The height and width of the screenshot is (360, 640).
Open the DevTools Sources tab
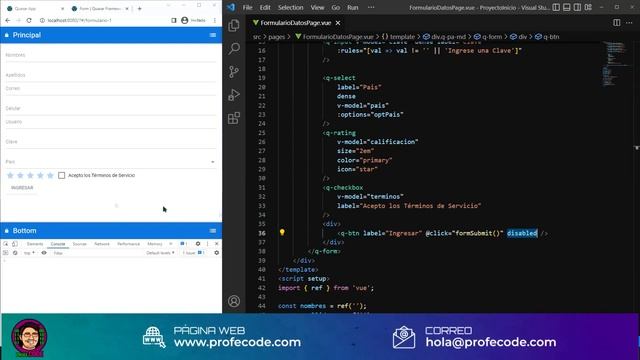80,244
